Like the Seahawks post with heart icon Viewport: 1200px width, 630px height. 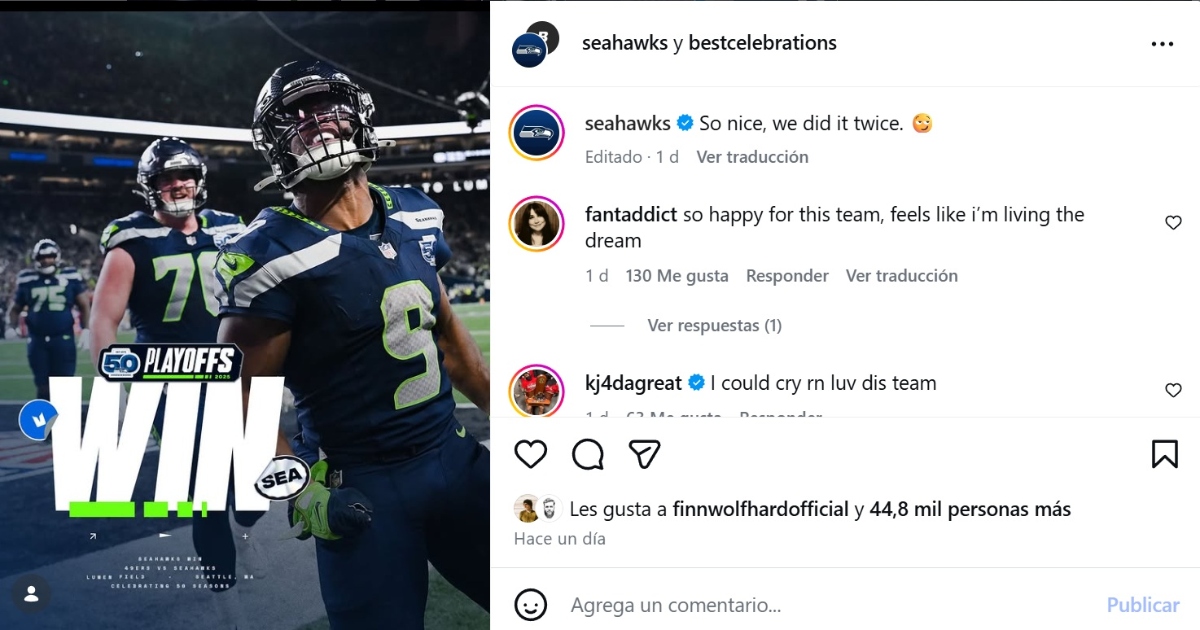pyautogui.click(x=531, y=454)
